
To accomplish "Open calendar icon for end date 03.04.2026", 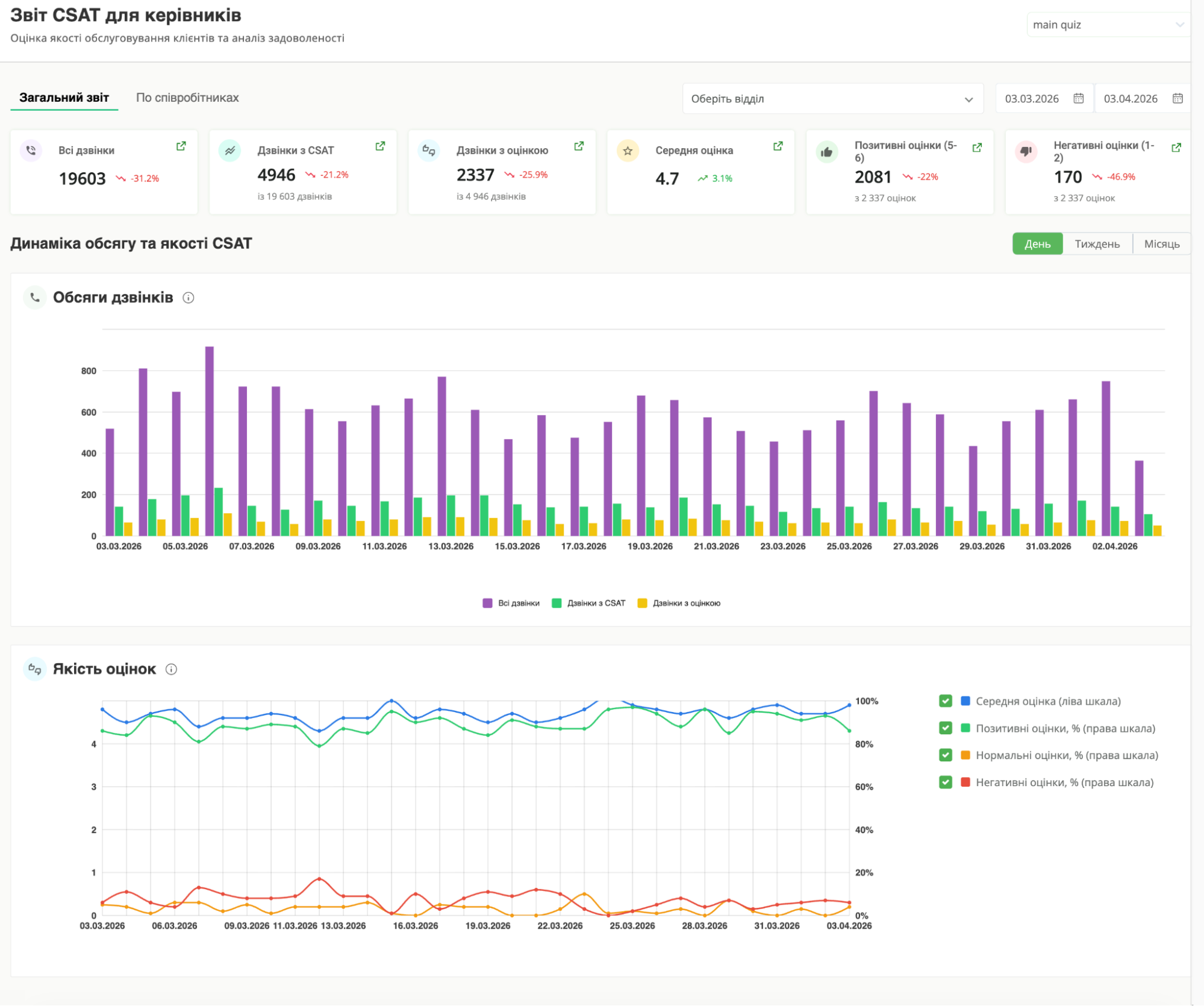I will tap(1177, 99).
